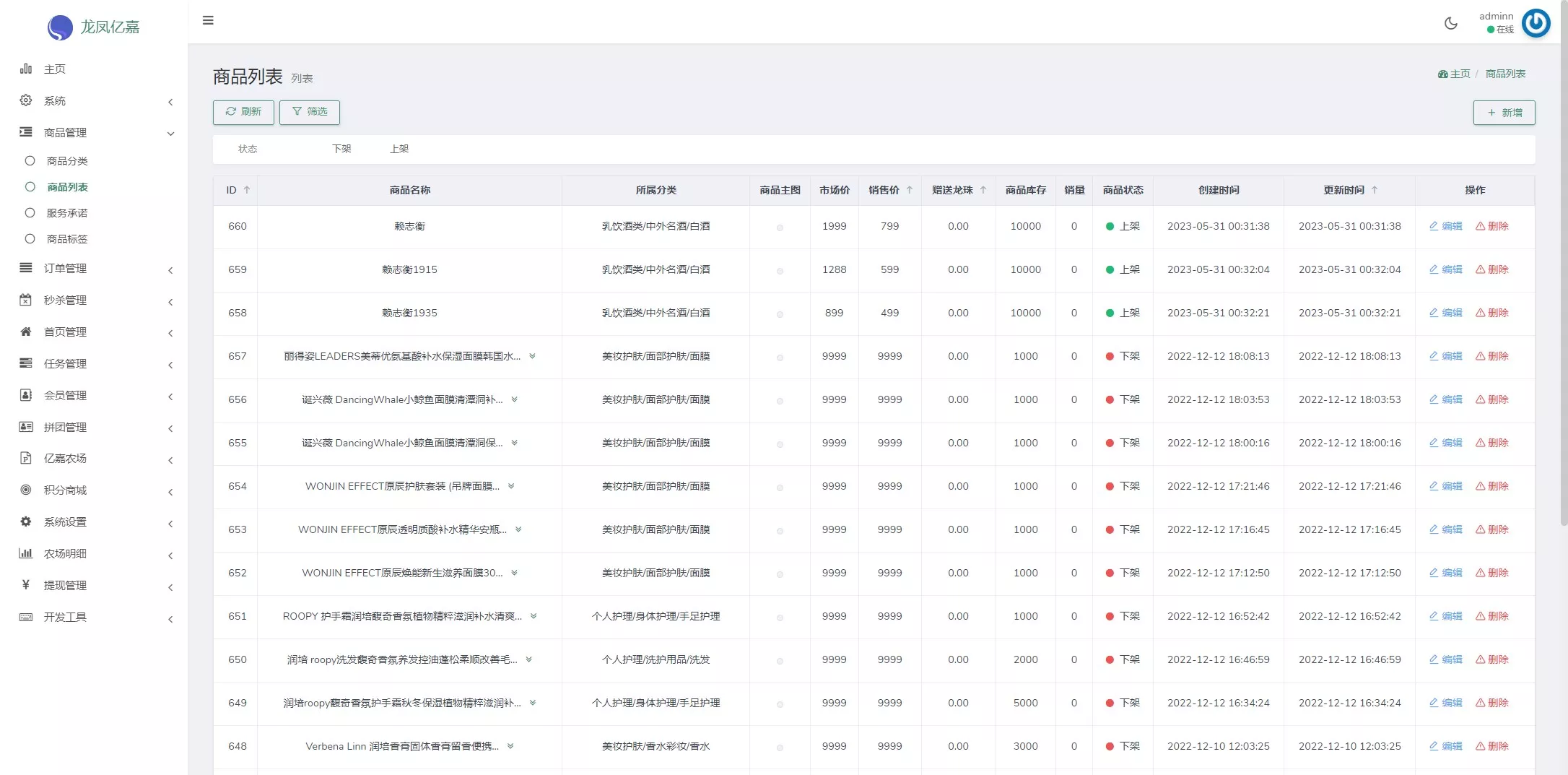Collapse the 商品管理 sidebar menu

pyautogui.click(x=65, y=133)
